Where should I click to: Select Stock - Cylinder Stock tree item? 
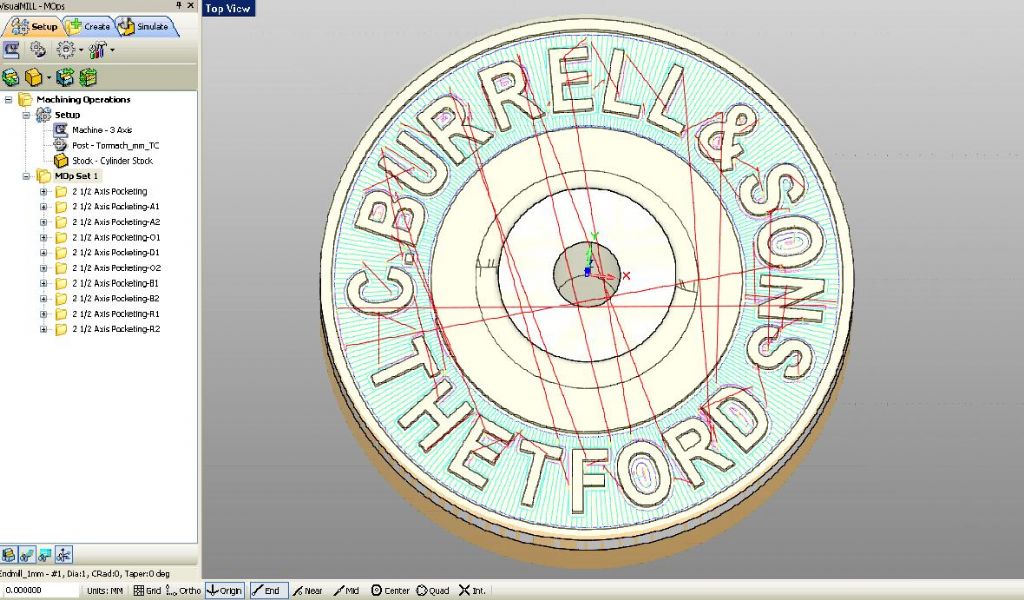coord(112,161)
